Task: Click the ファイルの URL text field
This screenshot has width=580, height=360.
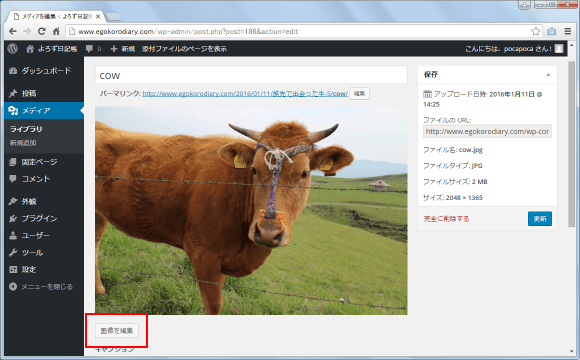Action: pyautogui.click(x=487, y=131)
